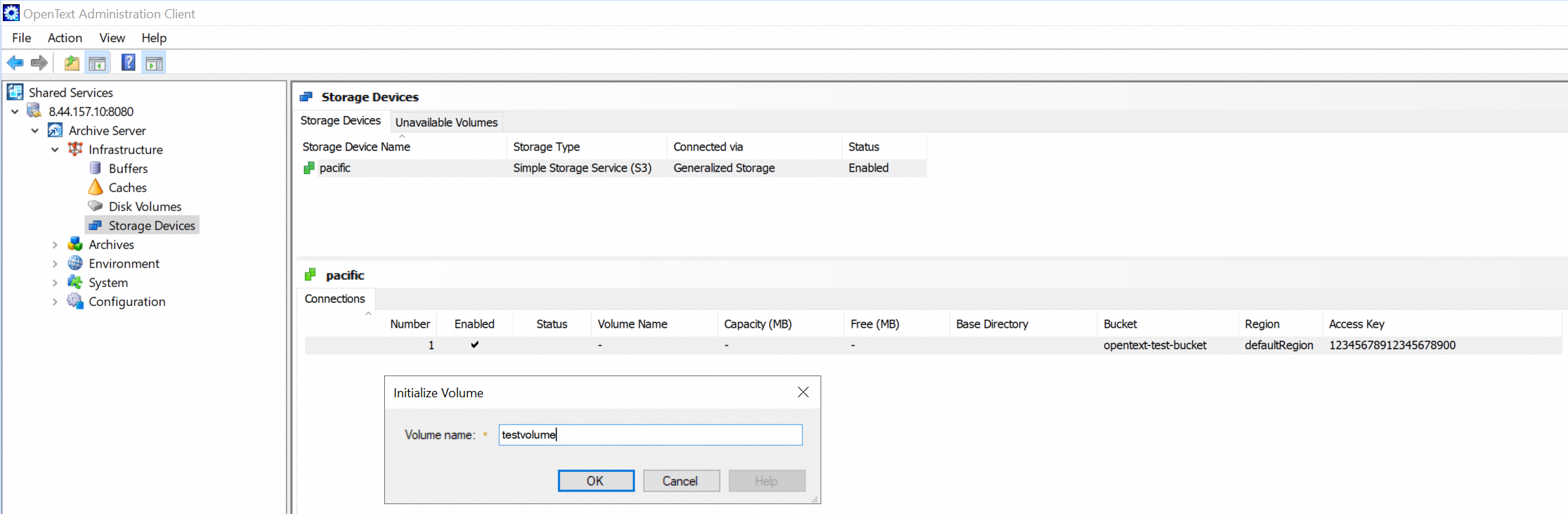Click the opentext-test-bucket bucket cell
The width and height of the screenshot is (1568, 514).
click(x=1155, y=345)
